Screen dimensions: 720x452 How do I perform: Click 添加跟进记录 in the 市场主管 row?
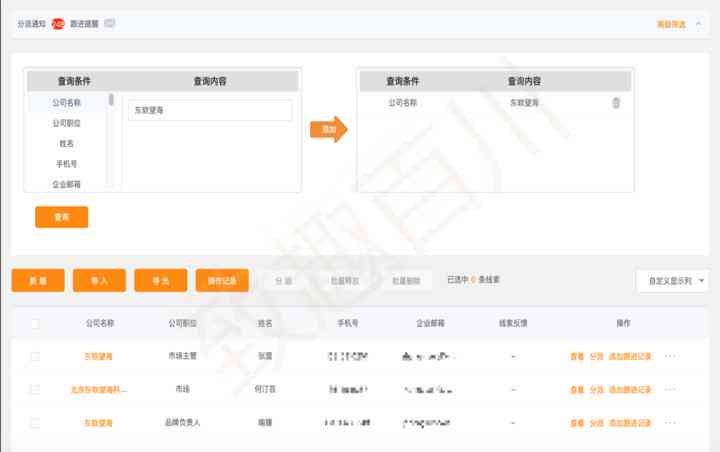pos(630,356)
